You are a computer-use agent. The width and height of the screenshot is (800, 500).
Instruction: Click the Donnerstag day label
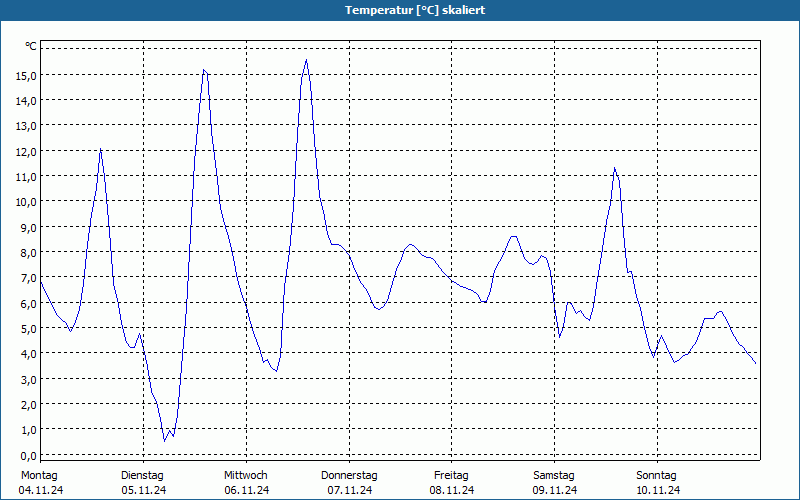click(x=349, y=476)
